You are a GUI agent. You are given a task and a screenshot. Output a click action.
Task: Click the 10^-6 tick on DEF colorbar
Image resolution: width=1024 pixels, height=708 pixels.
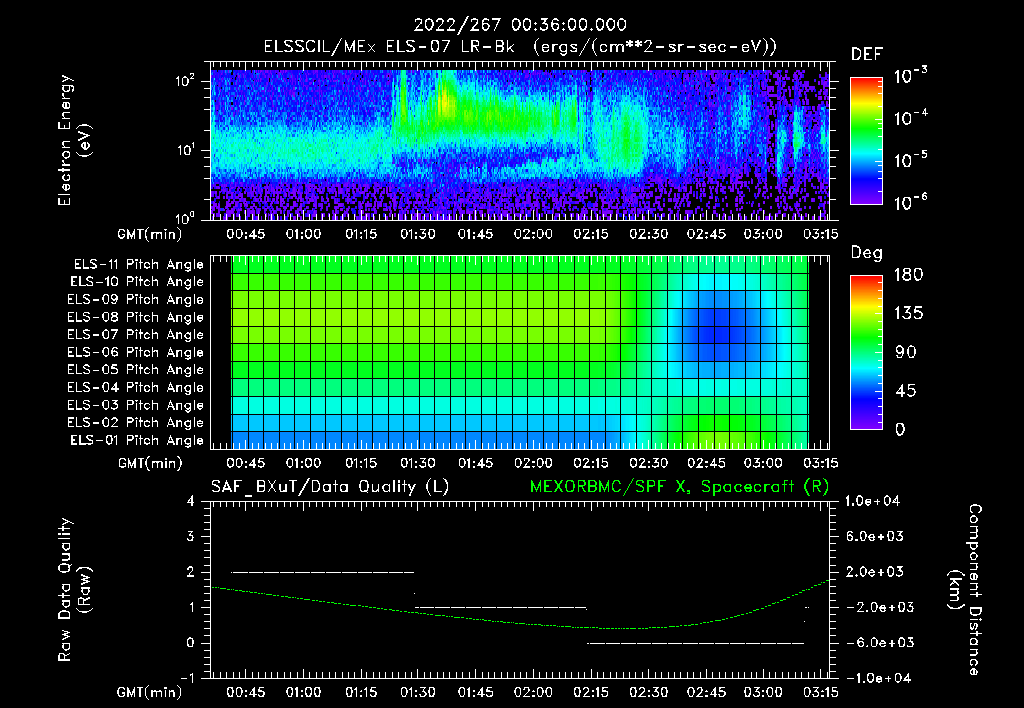[910, 202]
